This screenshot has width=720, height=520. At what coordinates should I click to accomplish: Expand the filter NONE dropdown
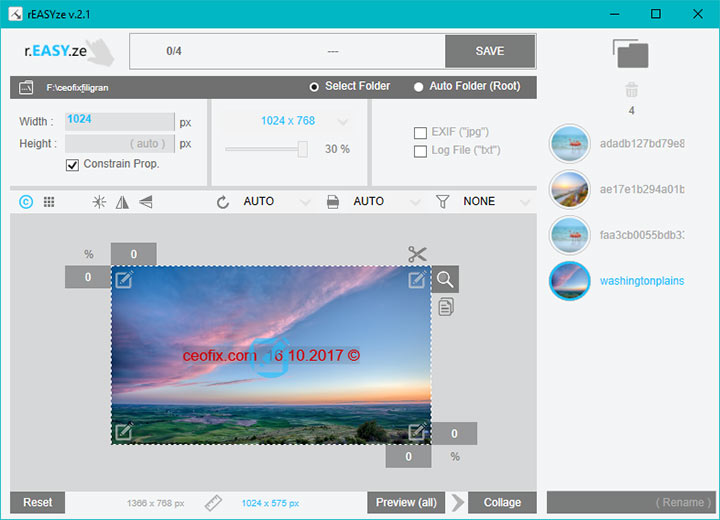point(525,202)
